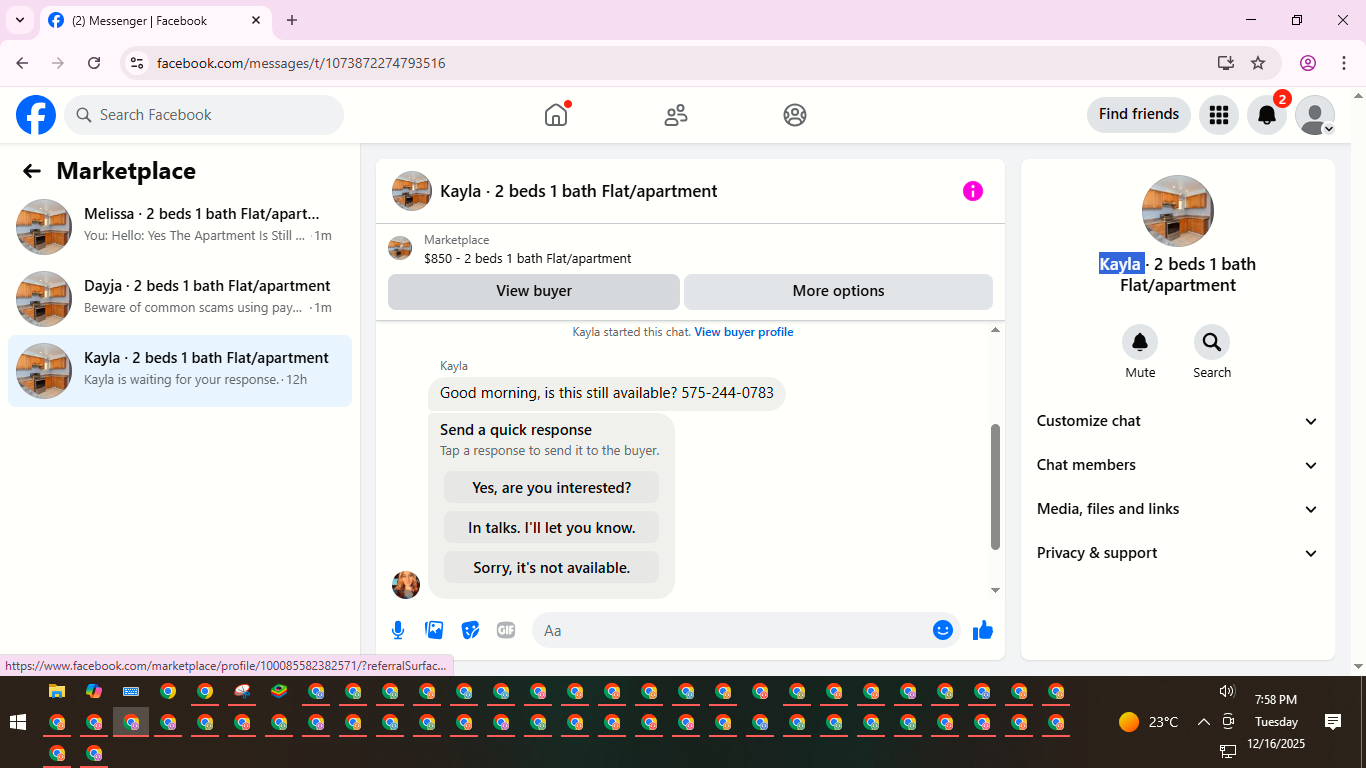Open the Facebook menu grid icon
The width and height of the screenshot is (1366, 768).
click(1219, 115)
